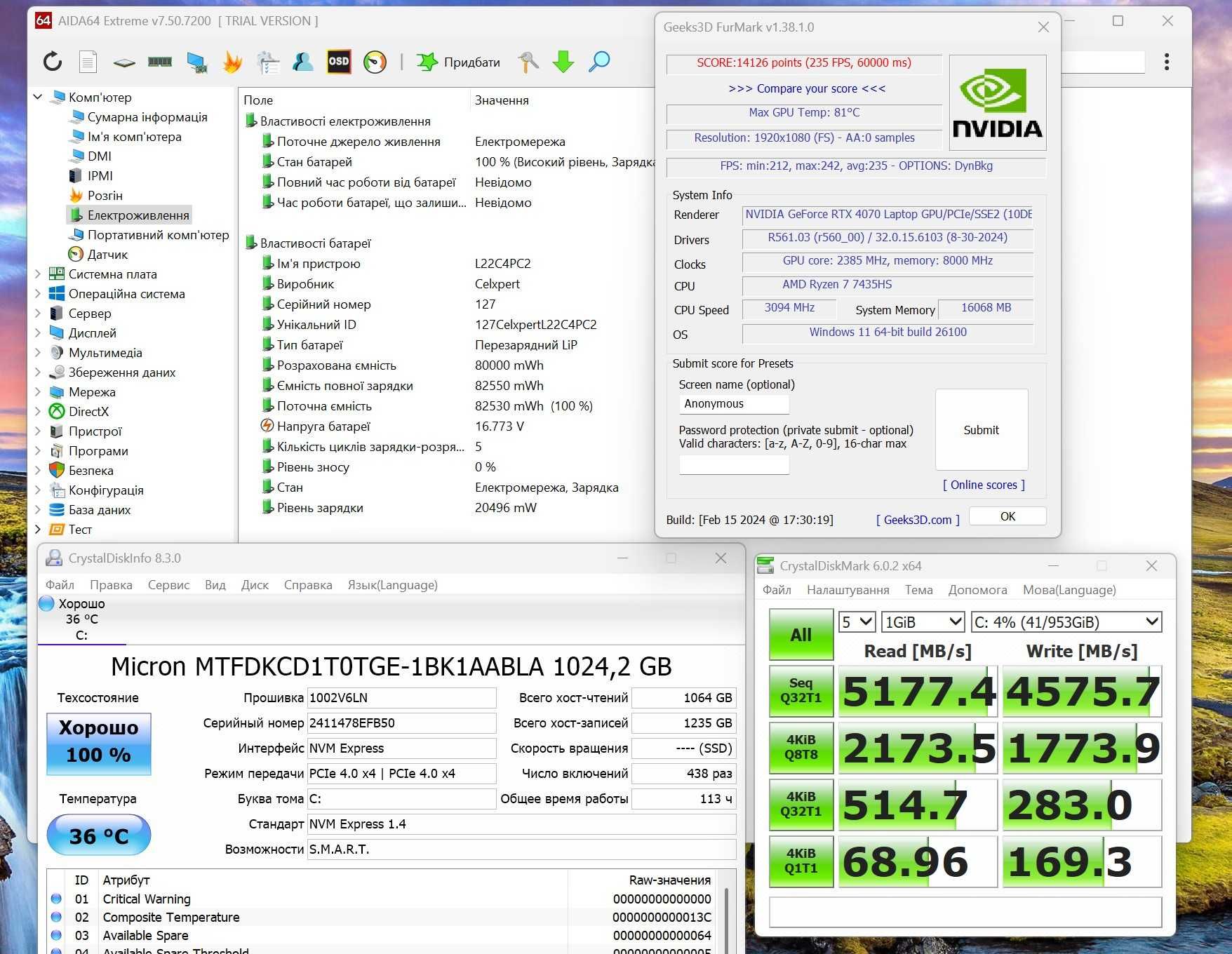Open CrystalDiskMark Тема menu
Screen dimensions: 1232x954
pos(918,590)
